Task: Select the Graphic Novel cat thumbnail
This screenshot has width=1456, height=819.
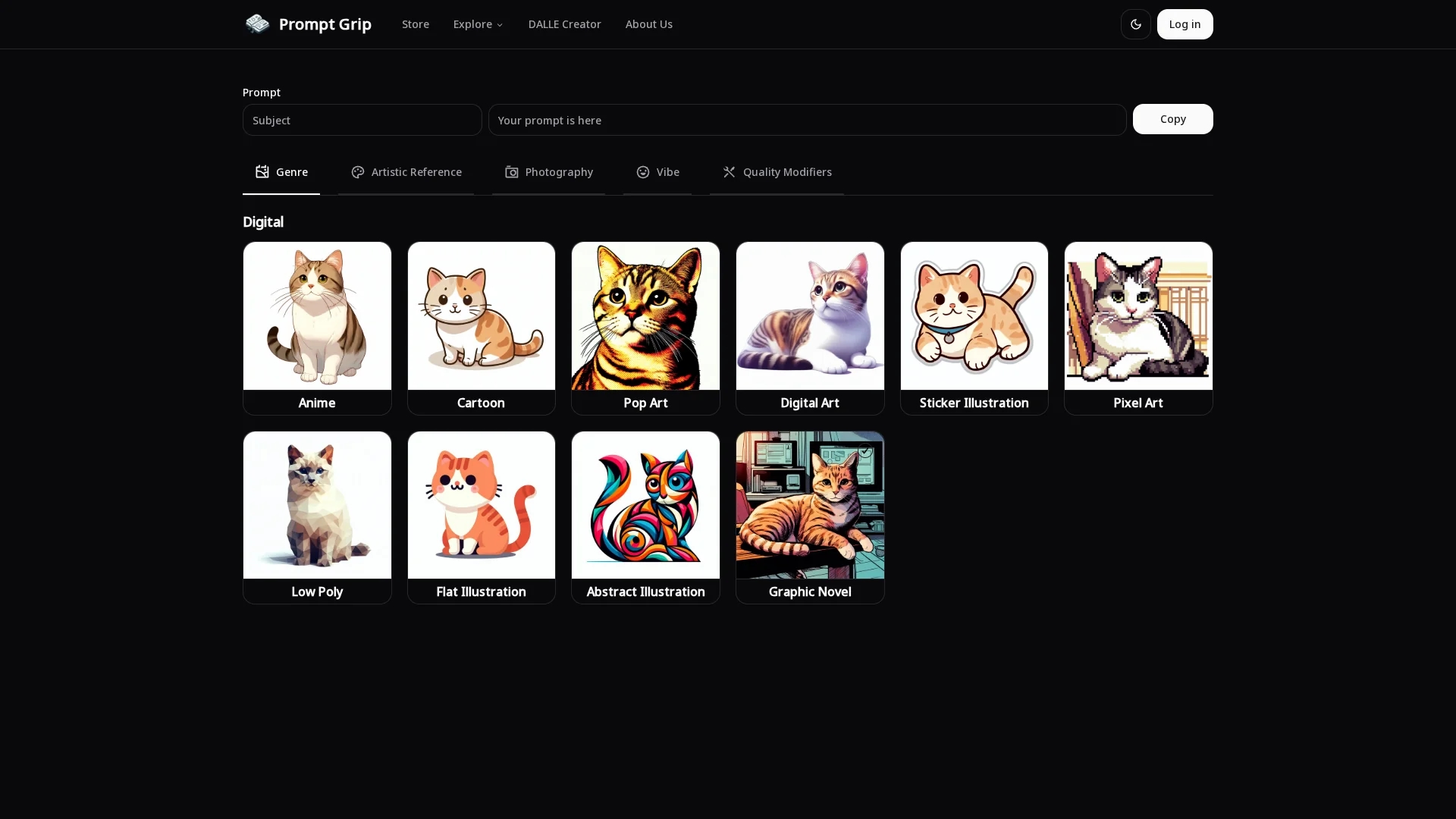Action: (x=810, y=505)
